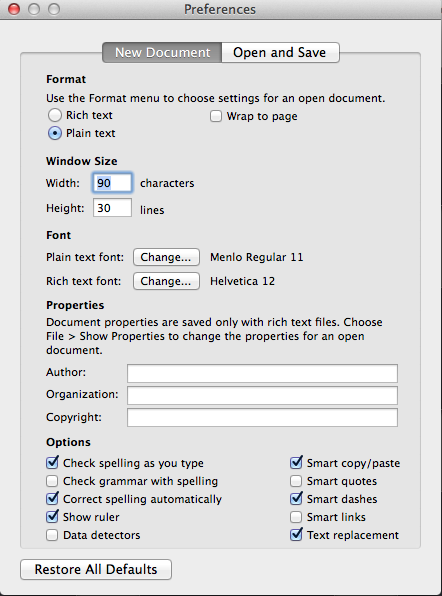Image resolution: width=442 pixels, height=596 pixels.
Task: Click the 'Window Size' section heading
Action: tap(82, 161)
